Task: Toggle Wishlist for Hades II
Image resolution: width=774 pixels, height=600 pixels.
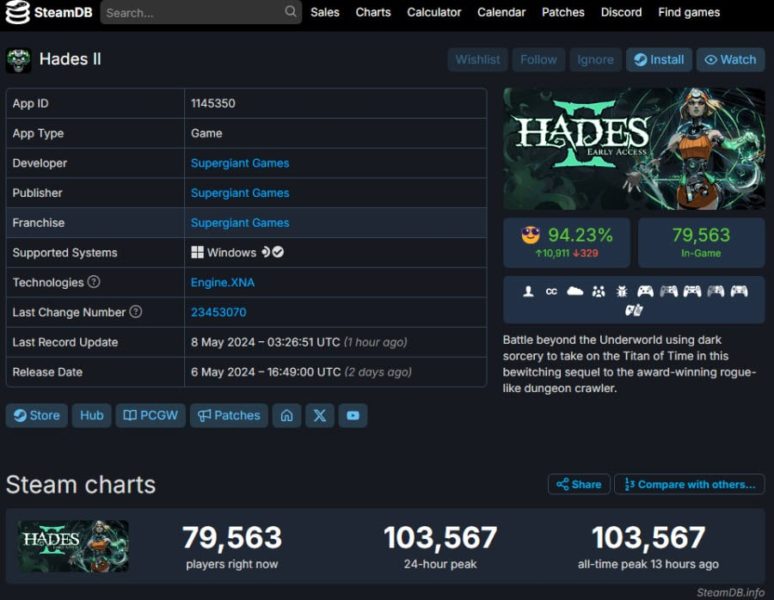Action: pos(477,59)
